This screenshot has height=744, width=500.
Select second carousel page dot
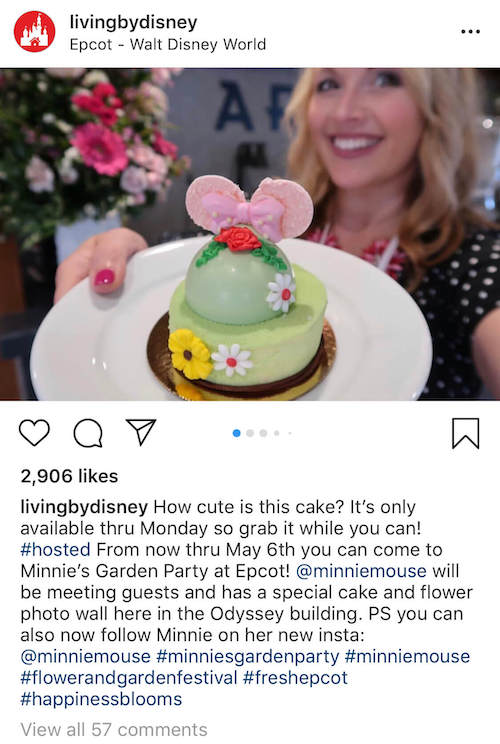pyautogui.click(x=250, y=433)
